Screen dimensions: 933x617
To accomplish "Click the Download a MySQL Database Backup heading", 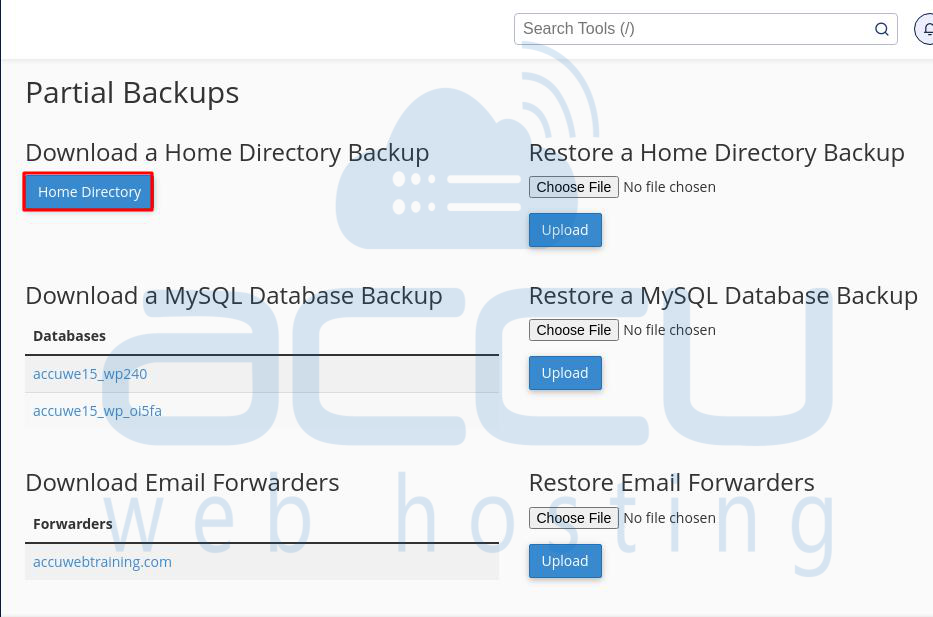I will pos(234,296).
